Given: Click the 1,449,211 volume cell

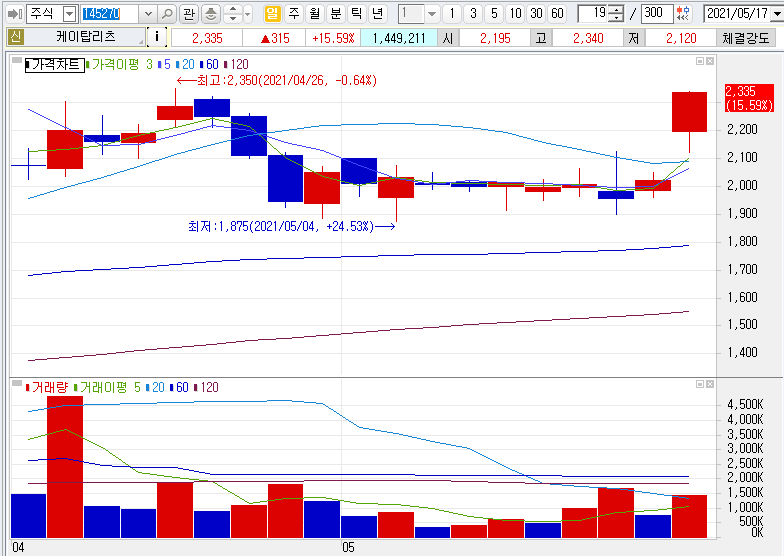Looking at the screenshot, I should tap(398, 38).
